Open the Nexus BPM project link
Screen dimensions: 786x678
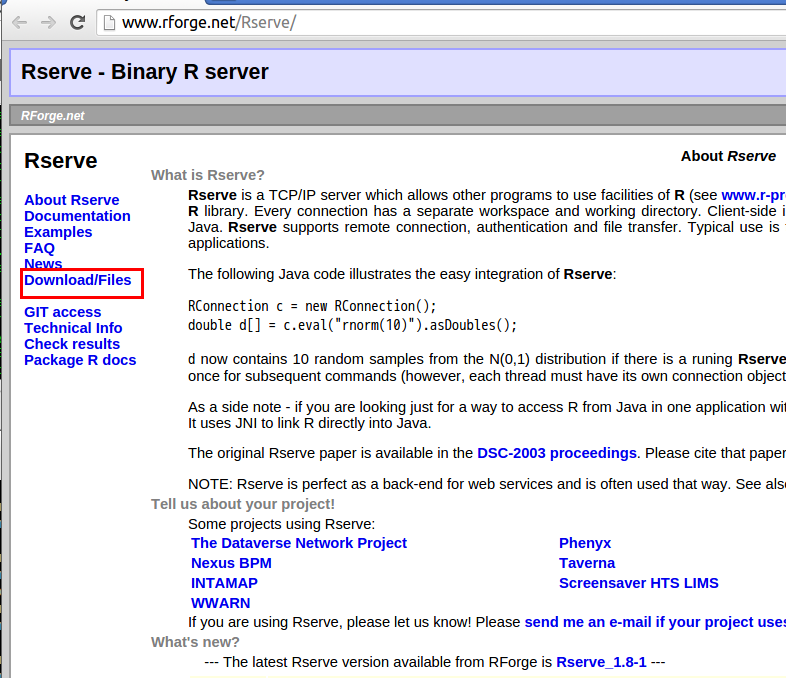click(231, 563)
